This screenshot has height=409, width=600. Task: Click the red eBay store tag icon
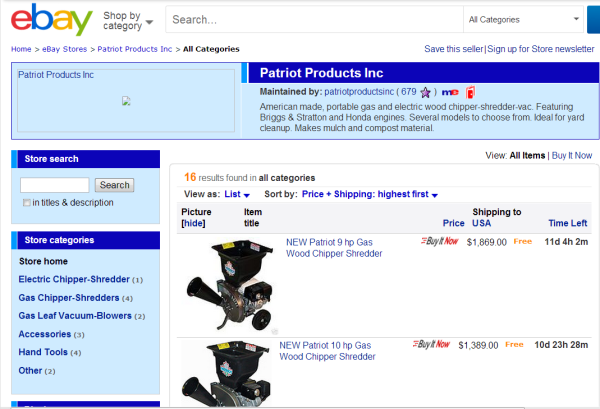(x=470, y=92)
